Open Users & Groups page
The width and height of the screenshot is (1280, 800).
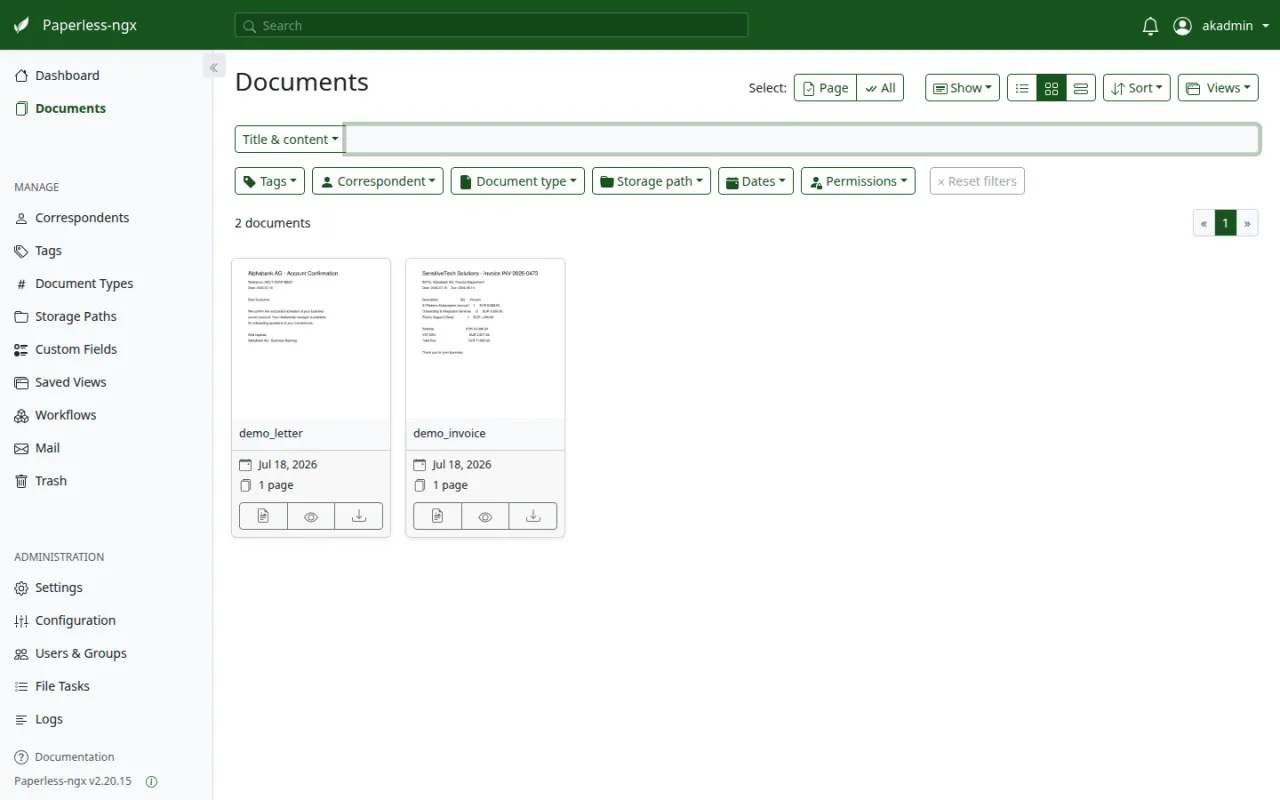[x=81, y=654]
